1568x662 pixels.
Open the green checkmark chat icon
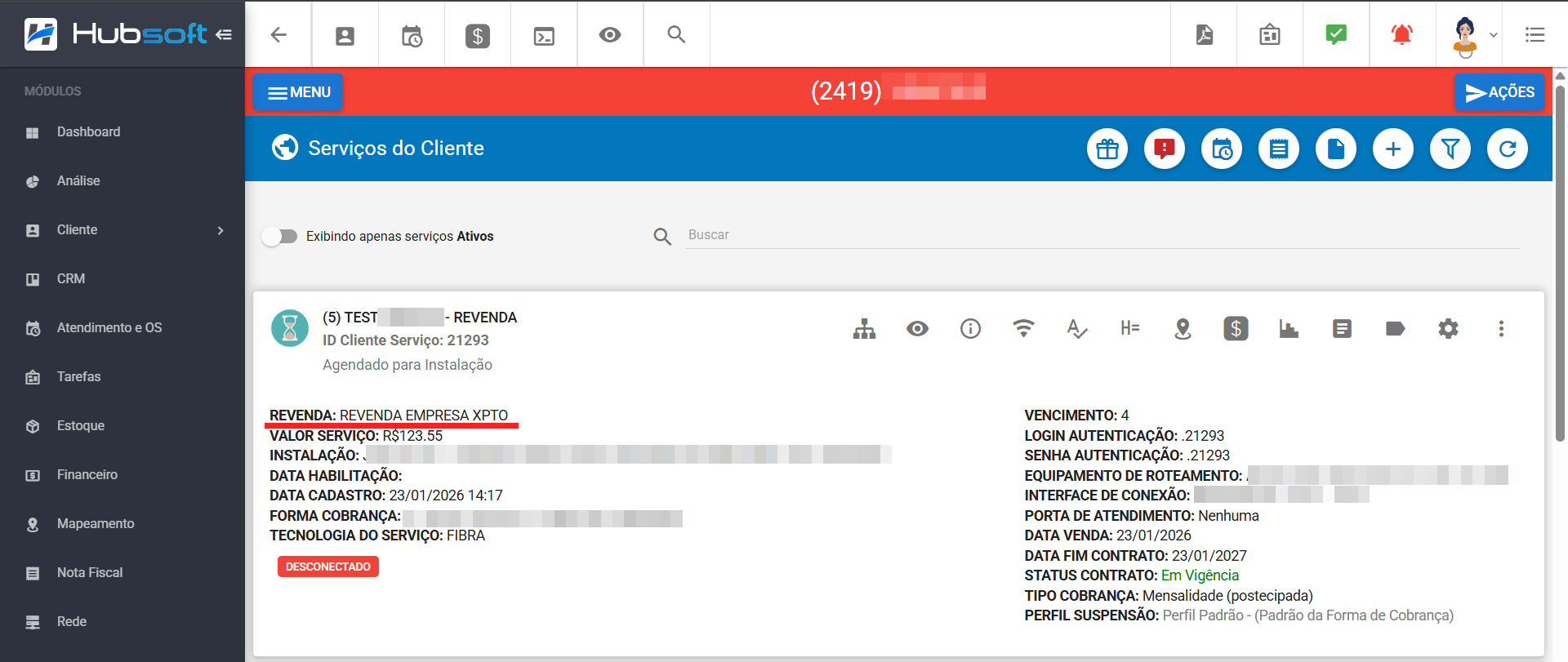coord(1336,34)
